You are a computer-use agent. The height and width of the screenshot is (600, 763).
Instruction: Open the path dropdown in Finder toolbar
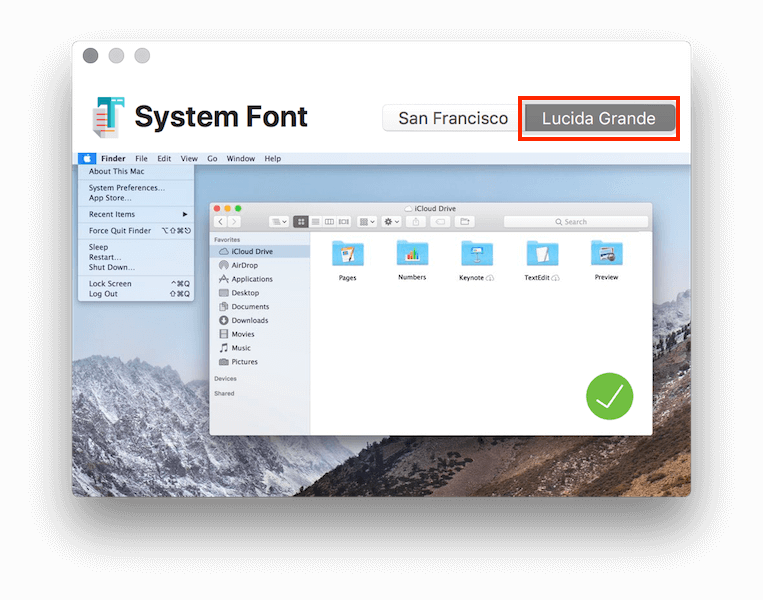(279, 222)
